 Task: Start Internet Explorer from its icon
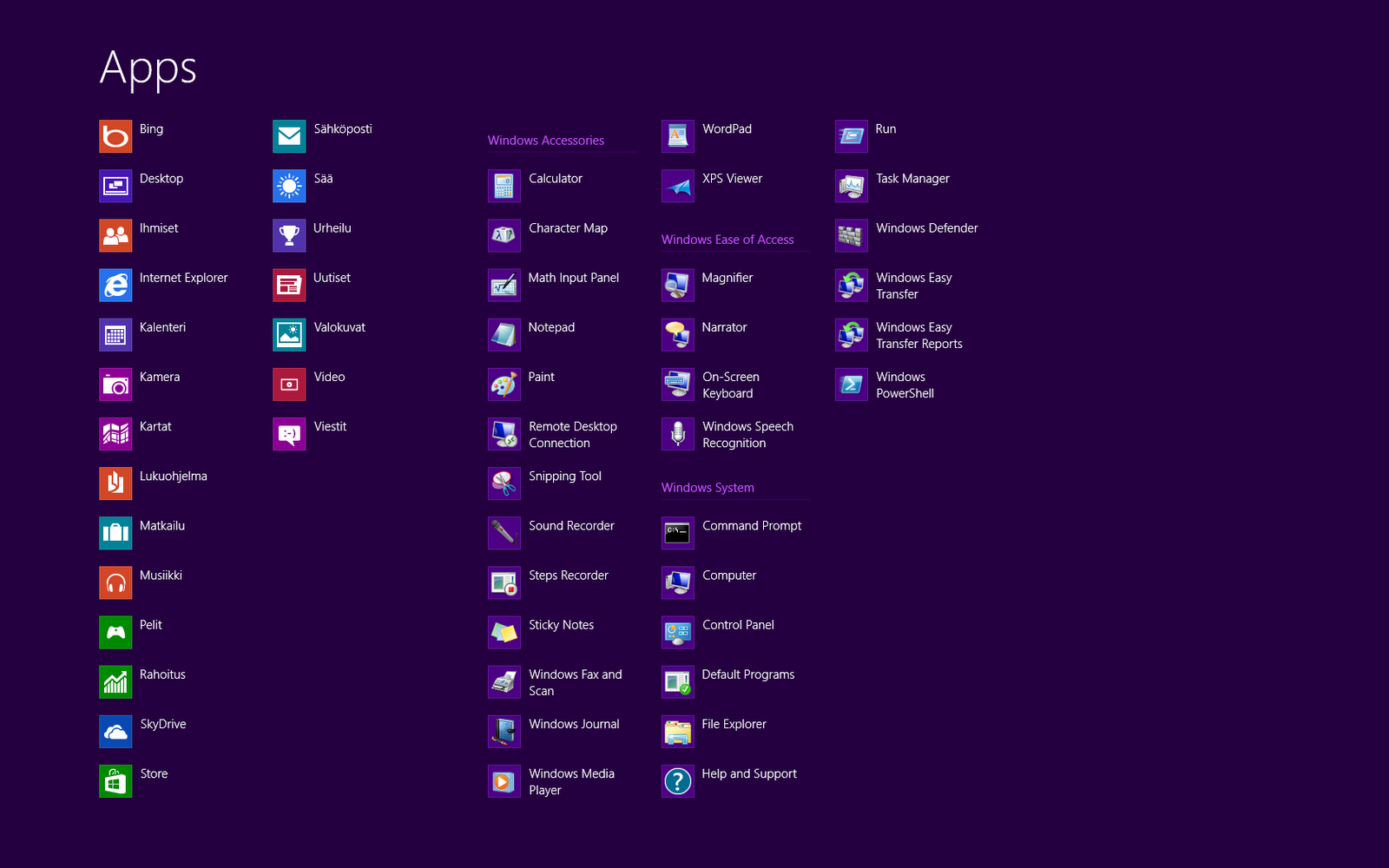pyautogui.click(x=115, y=285)
